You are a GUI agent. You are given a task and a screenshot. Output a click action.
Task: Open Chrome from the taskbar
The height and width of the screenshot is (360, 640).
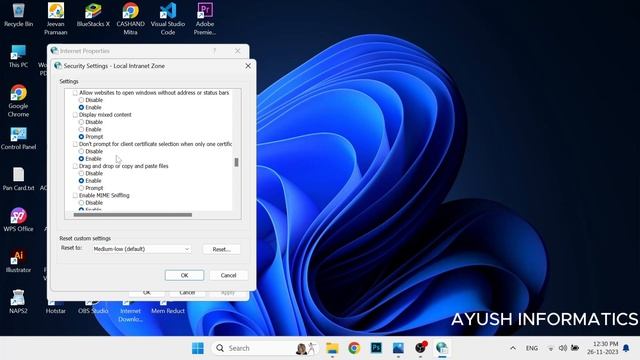click(x=354, y=348)
